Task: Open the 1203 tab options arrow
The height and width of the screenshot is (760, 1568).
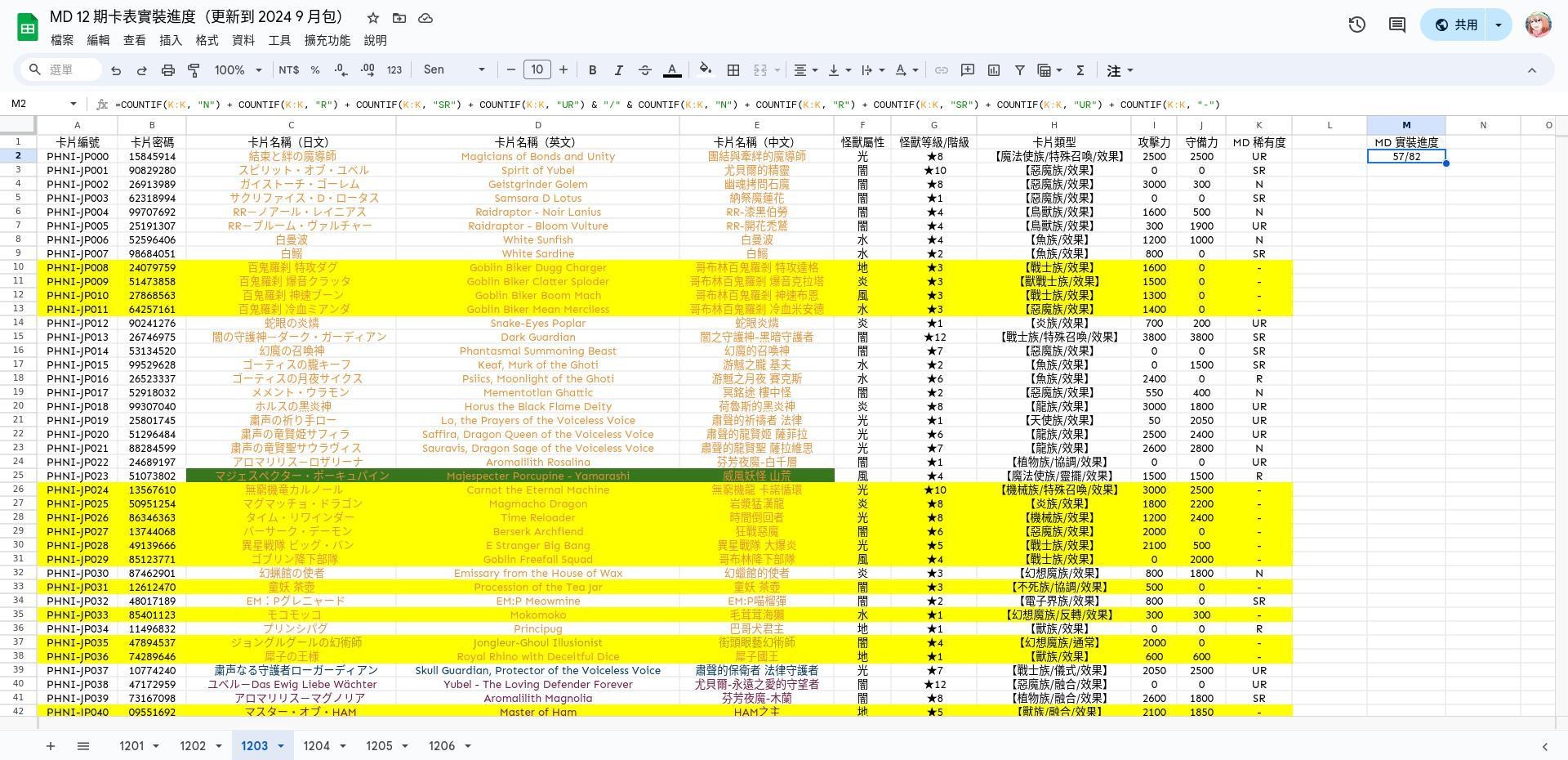Action: pyautogui.click(x=281, y=746)
